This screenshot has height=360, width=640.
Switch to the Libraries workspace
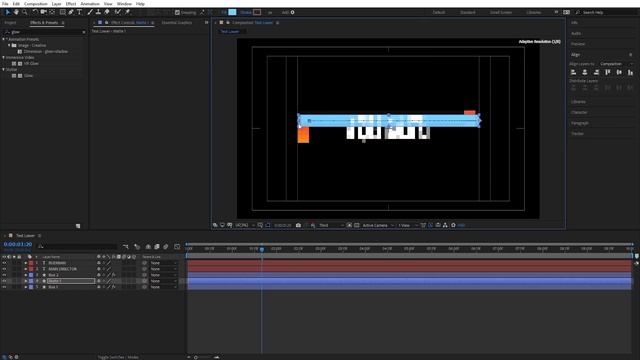click(x=533, y=13)
